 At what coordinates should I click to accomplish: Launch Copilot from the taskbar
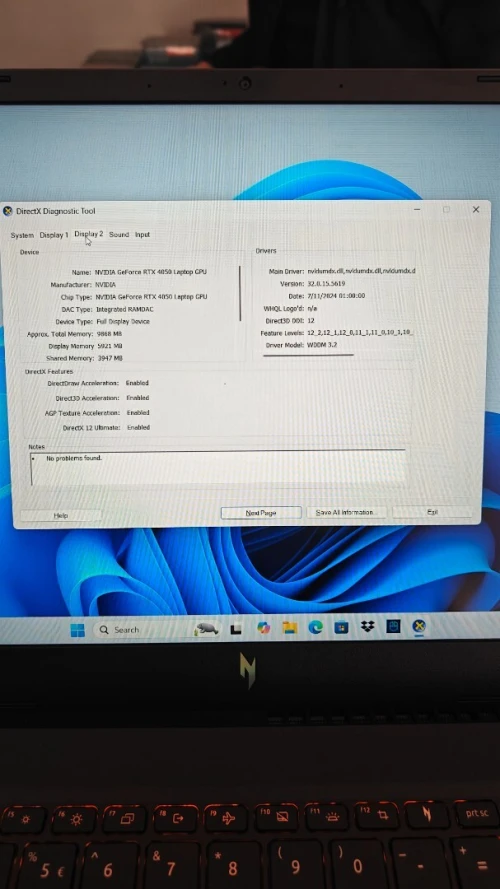click(263, 628)
